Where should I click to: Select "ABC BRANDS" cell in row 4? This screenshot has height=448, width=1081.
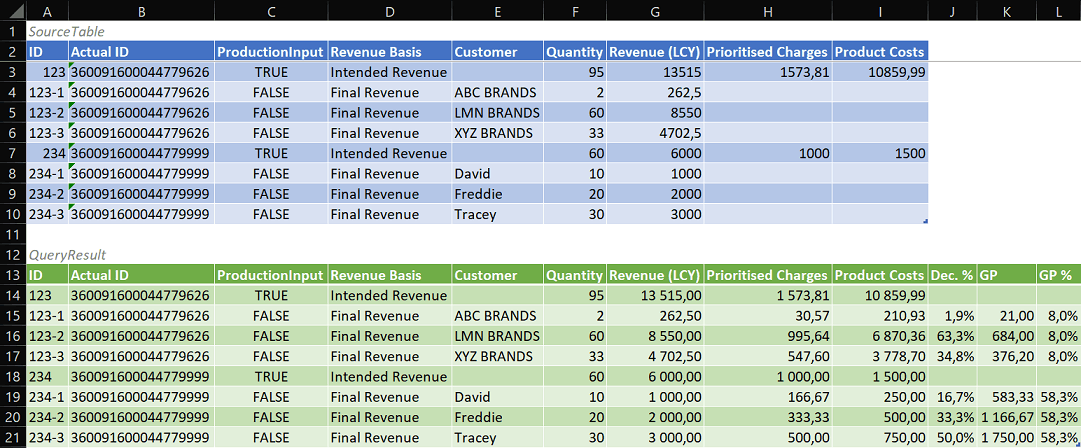pyautogui.click(x=497, y=92)
